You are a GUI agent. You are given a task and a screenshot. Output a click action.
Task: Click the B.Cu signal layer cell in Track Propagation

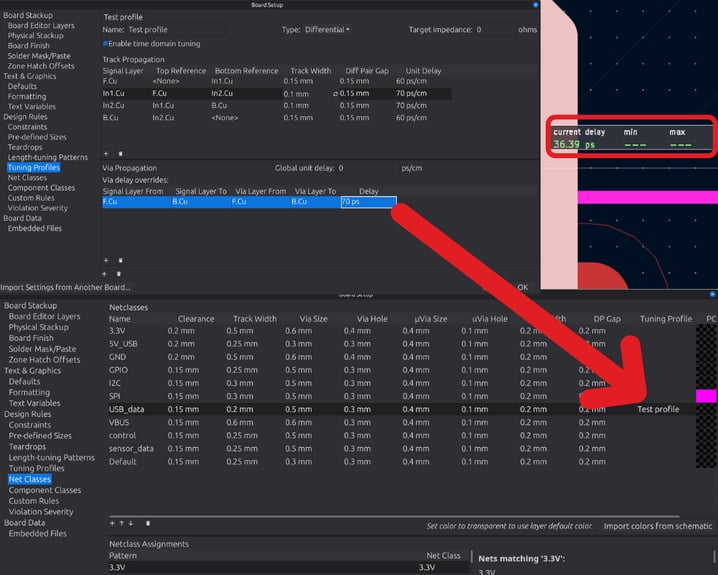[x=110, y=118]
